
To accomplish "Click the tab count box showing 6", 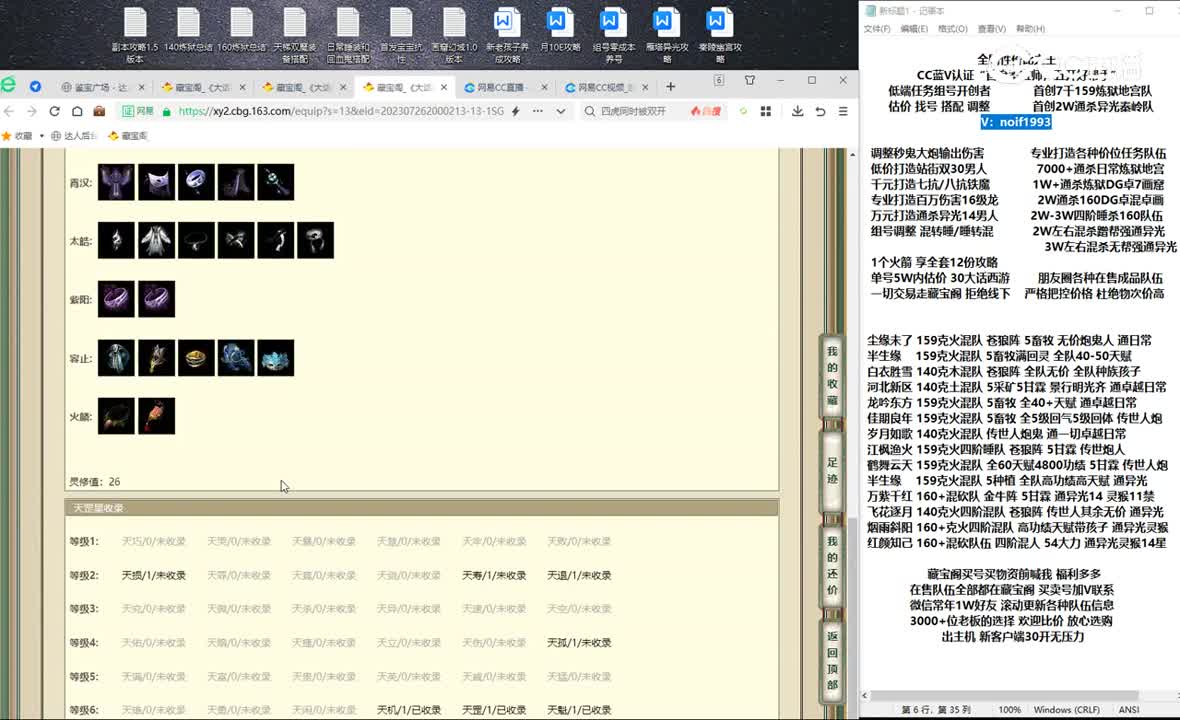I will pos(719,80).
